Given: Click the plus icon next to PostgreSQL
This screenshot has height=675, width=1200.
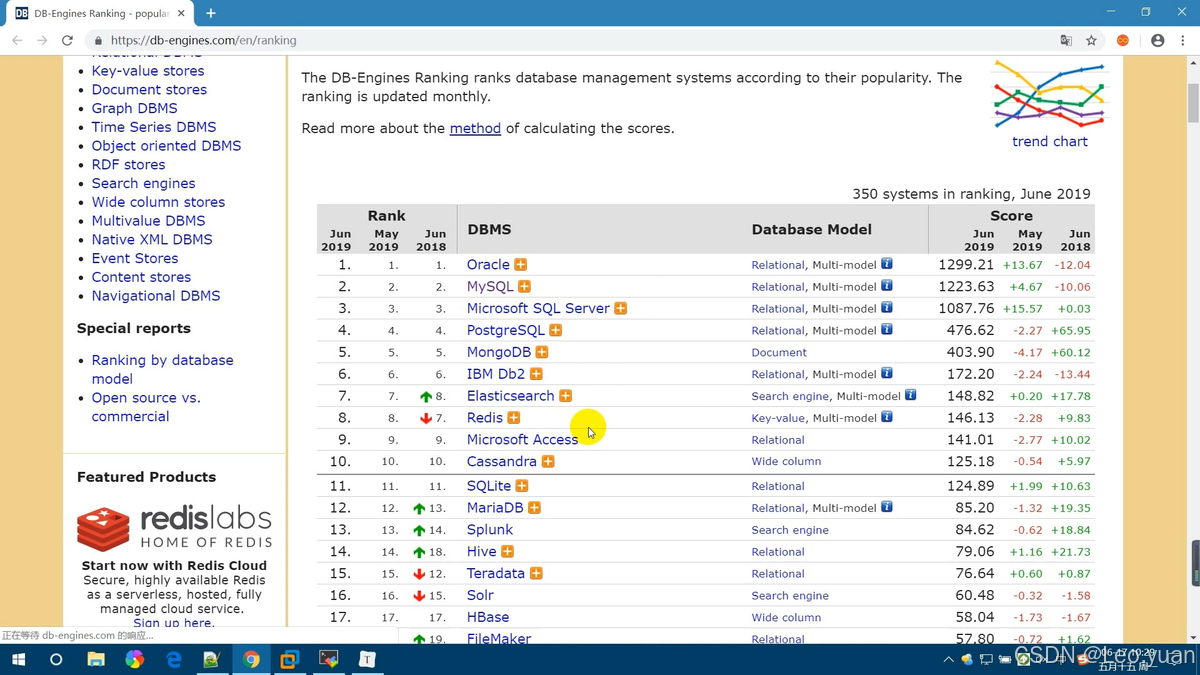Looking at the screenshot, I should pyautogui.click(x=555, y=331).
